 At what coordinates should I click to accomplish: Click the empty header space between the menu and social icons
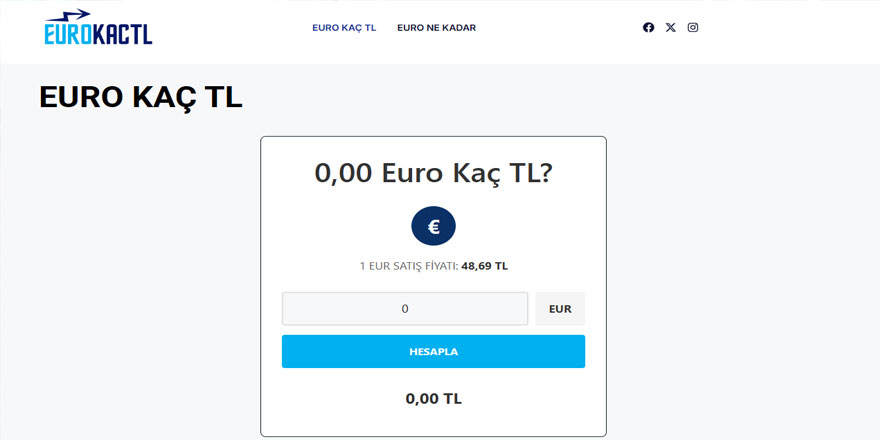click(559, 28)
